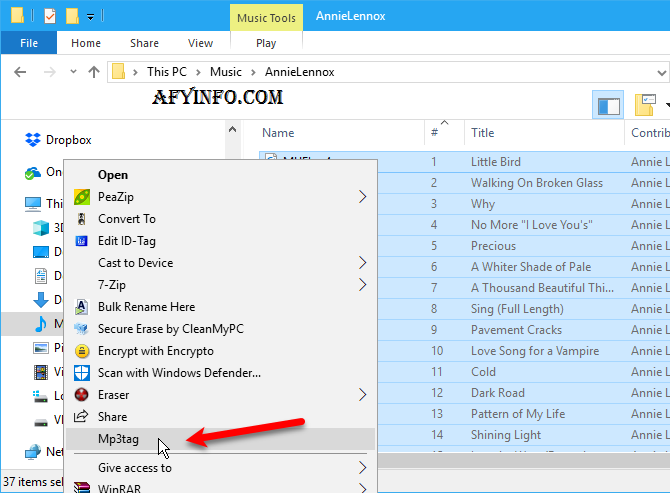Choose Encrypt with Encrypto menu entry
The height and width of the screenshot is (493, 670).
point(220,351)
